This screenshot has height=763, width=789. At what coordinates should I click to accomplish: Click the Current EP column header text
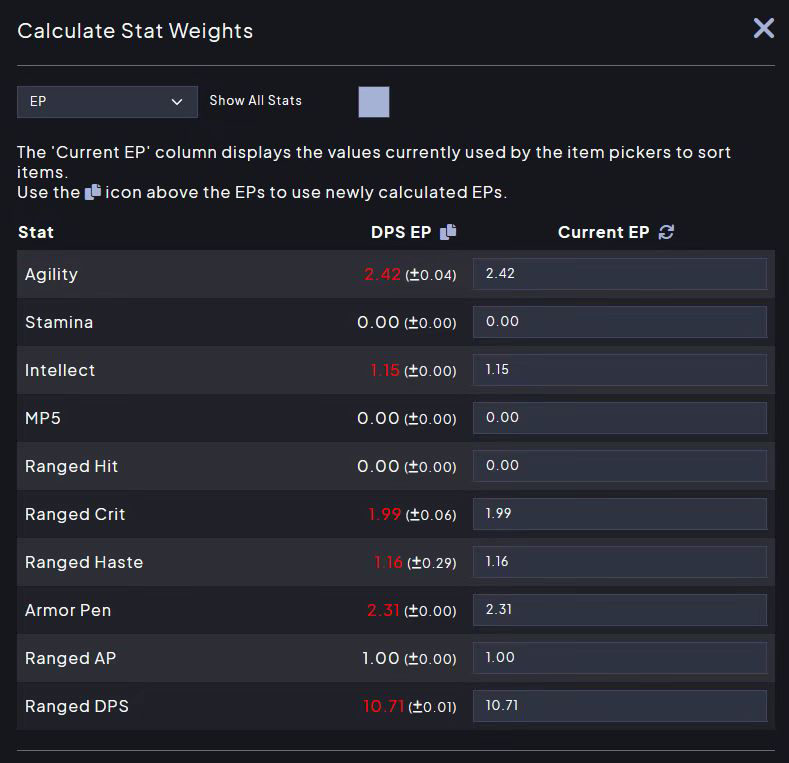tap(603, 232)
